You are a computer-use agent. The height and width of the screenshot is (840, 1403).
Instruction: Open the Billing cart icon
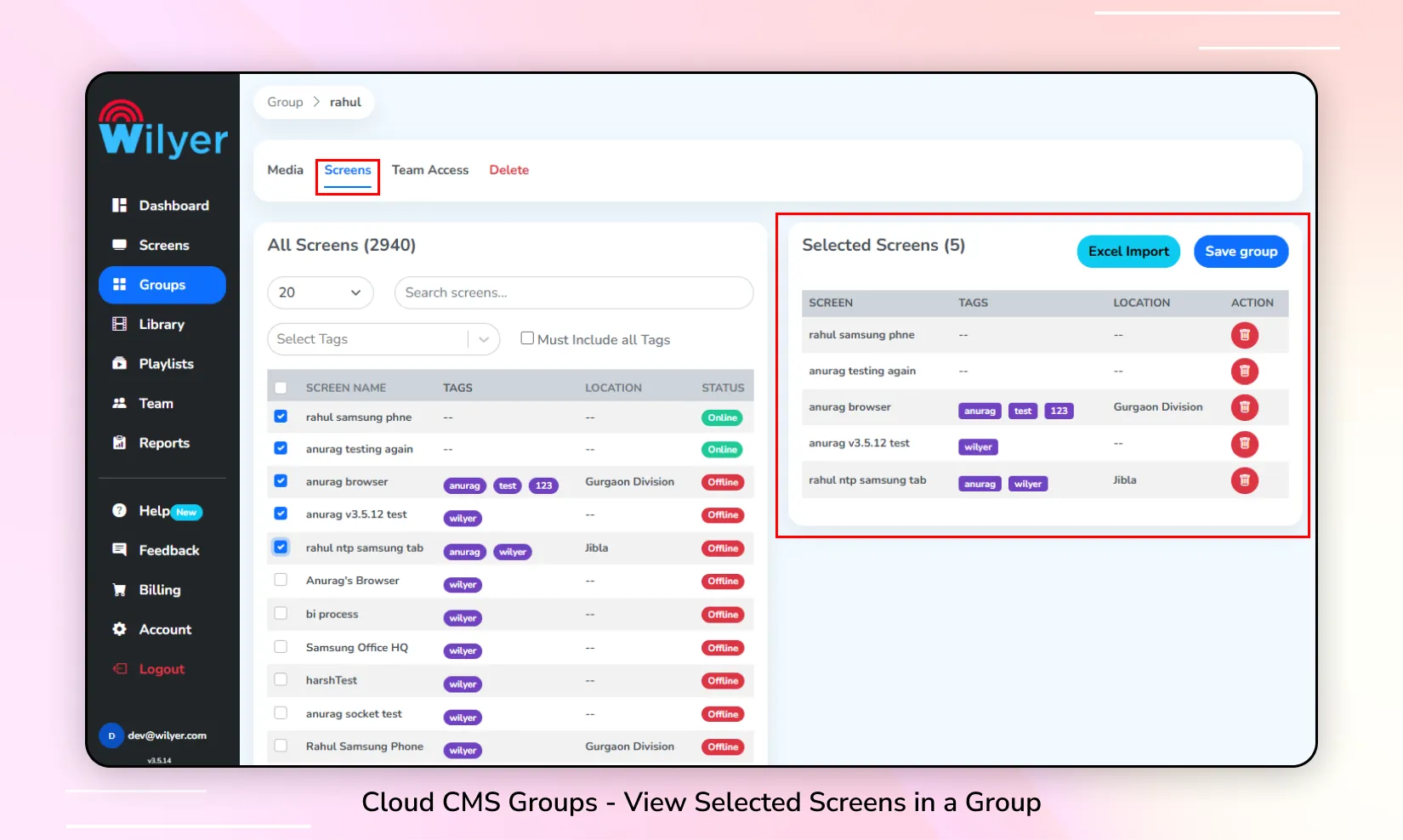click(120, 589)
